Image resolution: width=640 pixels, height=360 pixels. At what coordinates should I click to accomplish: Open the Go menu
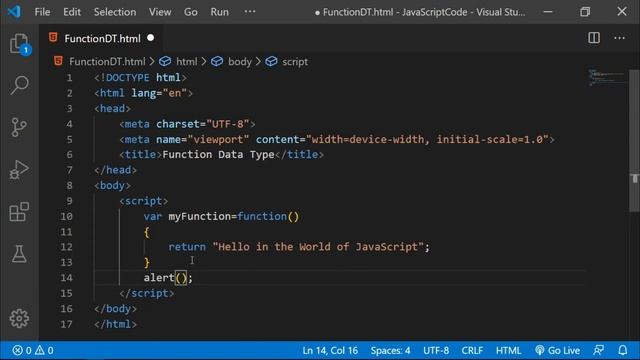click(x=191, y=12)
